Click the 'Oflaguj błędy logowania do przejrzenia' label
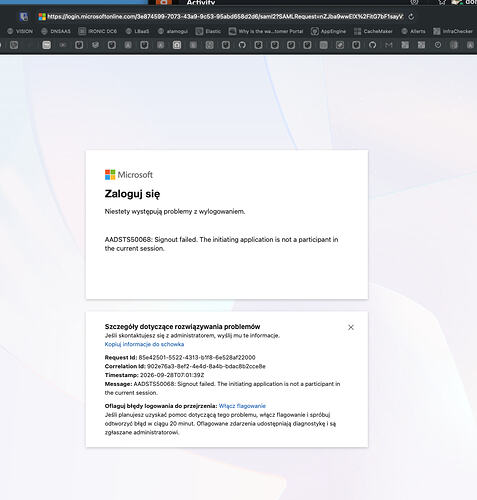Image resolution: width=477 pixels, height=500 pixels. pyautogui.click(x=161, y=406)
